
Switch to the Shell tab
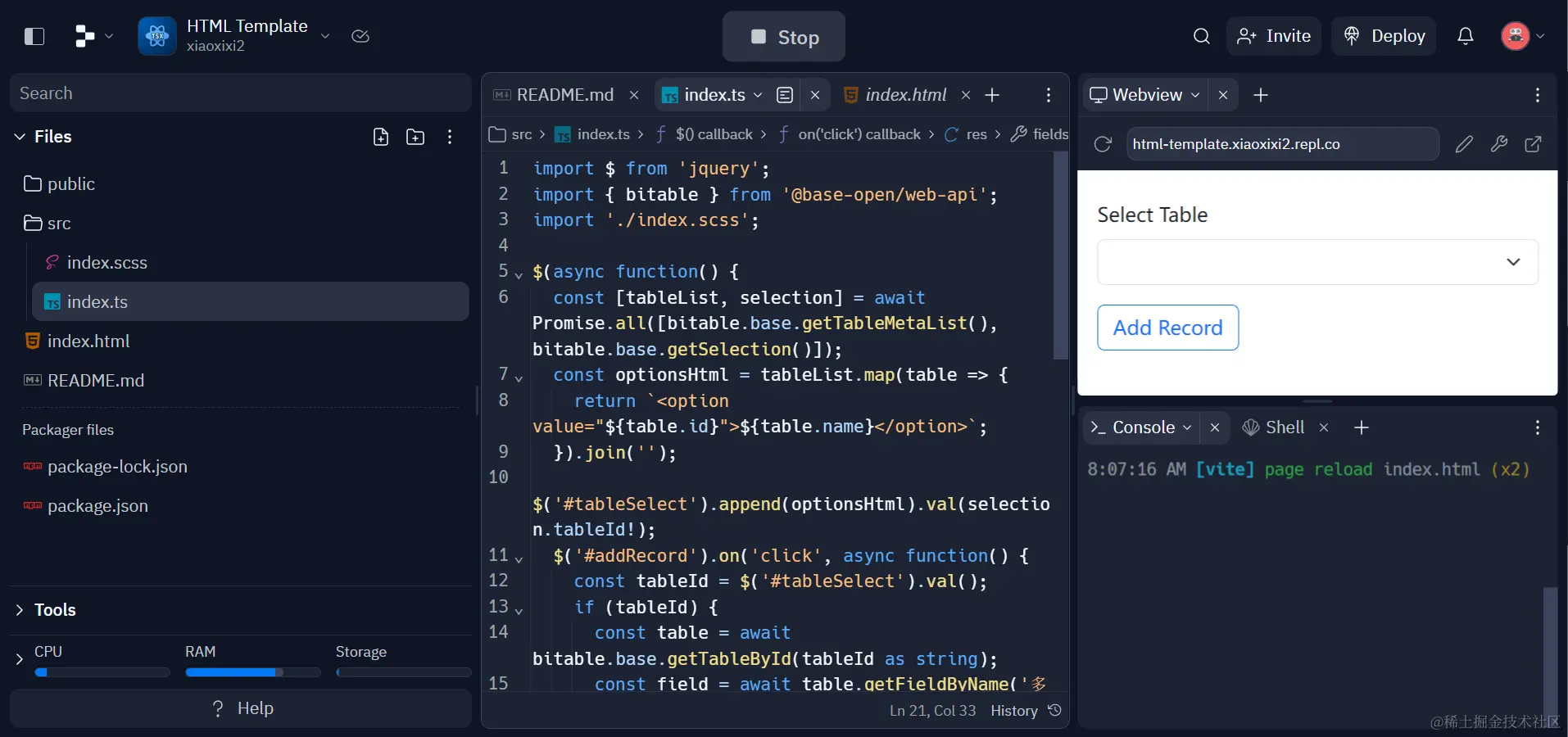(1273, 427)
